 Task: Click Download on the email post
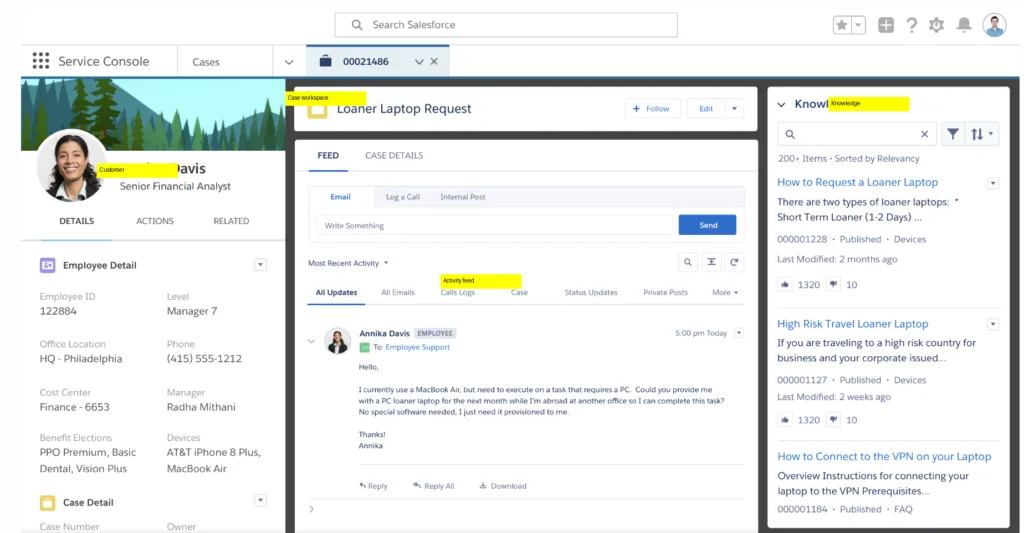pyautogui.click(x=503, y=486)
